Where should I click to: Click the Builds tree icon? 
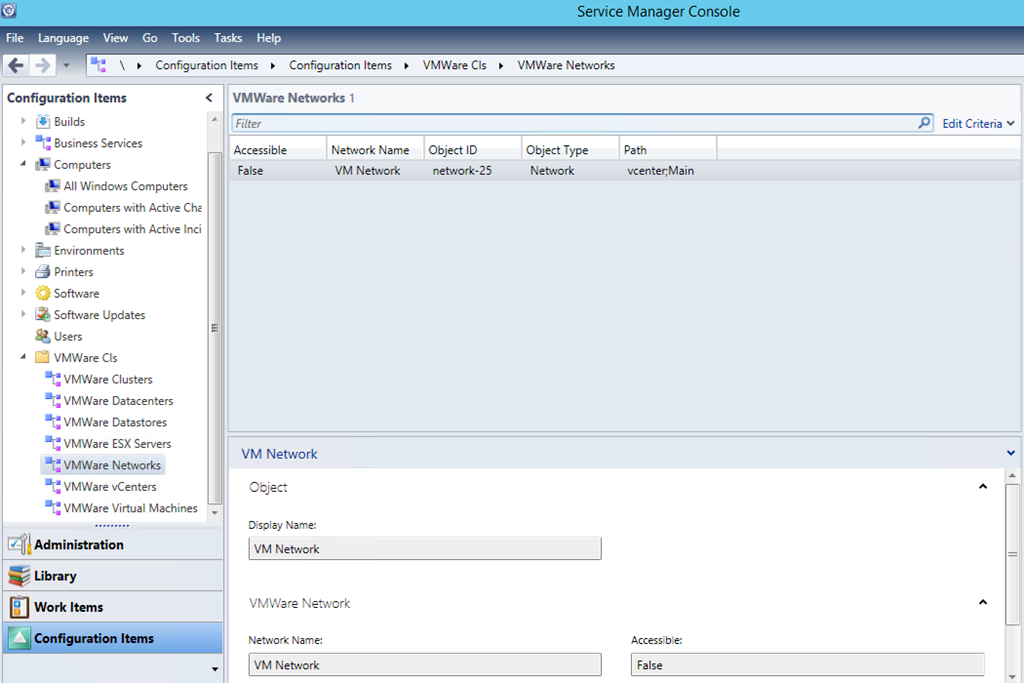click(43, 122)
